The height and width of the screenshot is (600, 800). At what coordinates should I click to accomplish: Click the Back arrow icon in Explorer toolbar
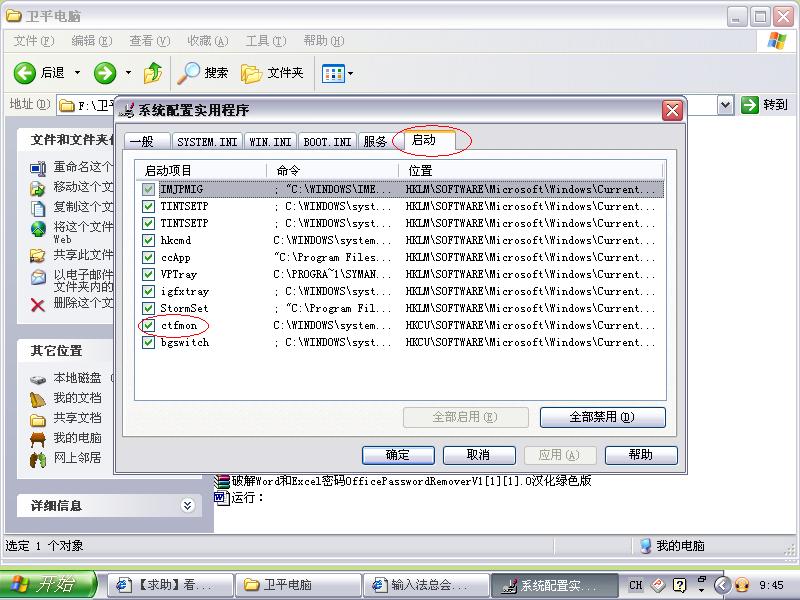[24, 73]
